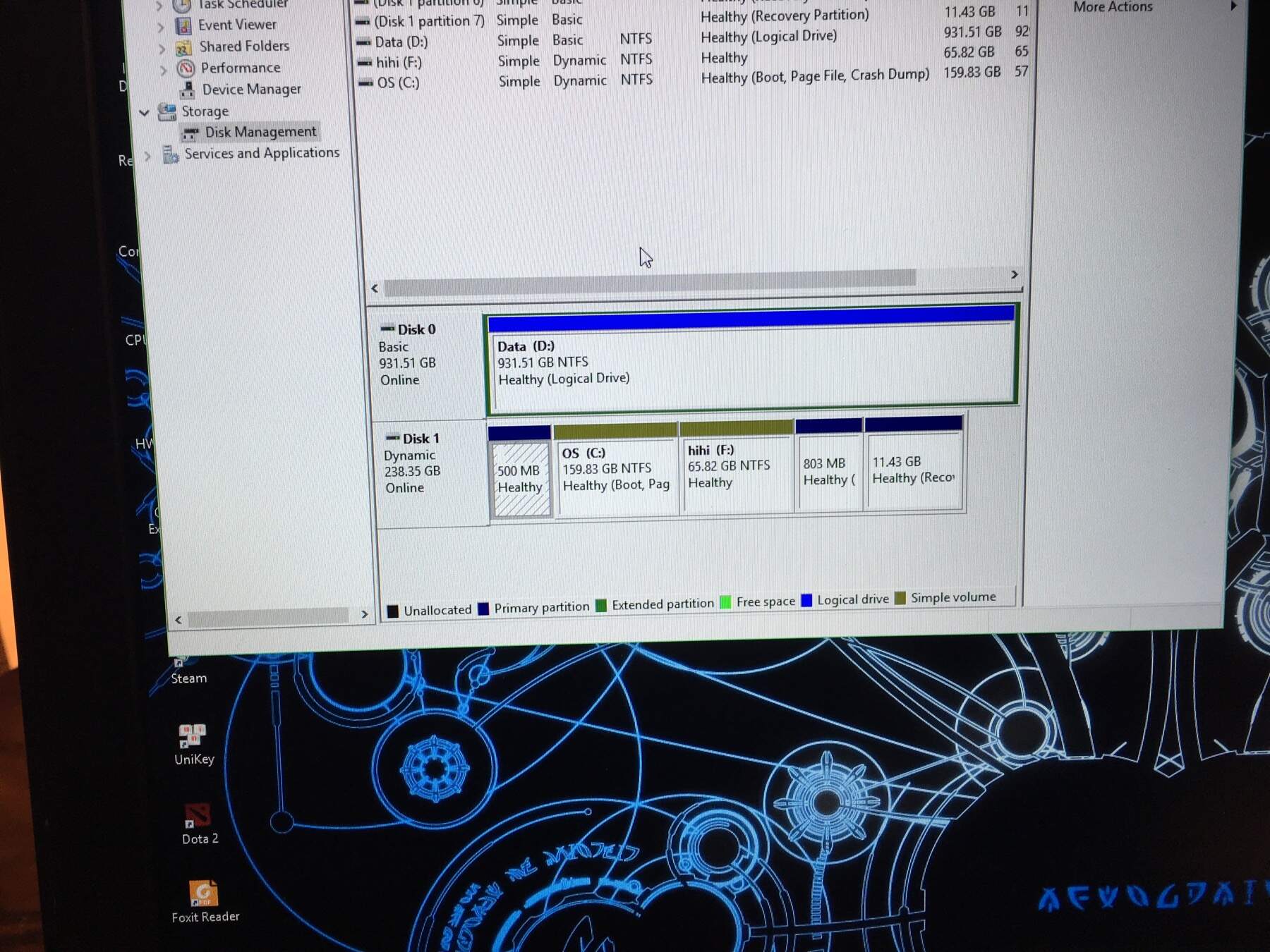This screenshot has width=1270, height=952.
Task: Click '159.83 GB' capacity in the OS (C:) row
Action: [x=972, y=72]
